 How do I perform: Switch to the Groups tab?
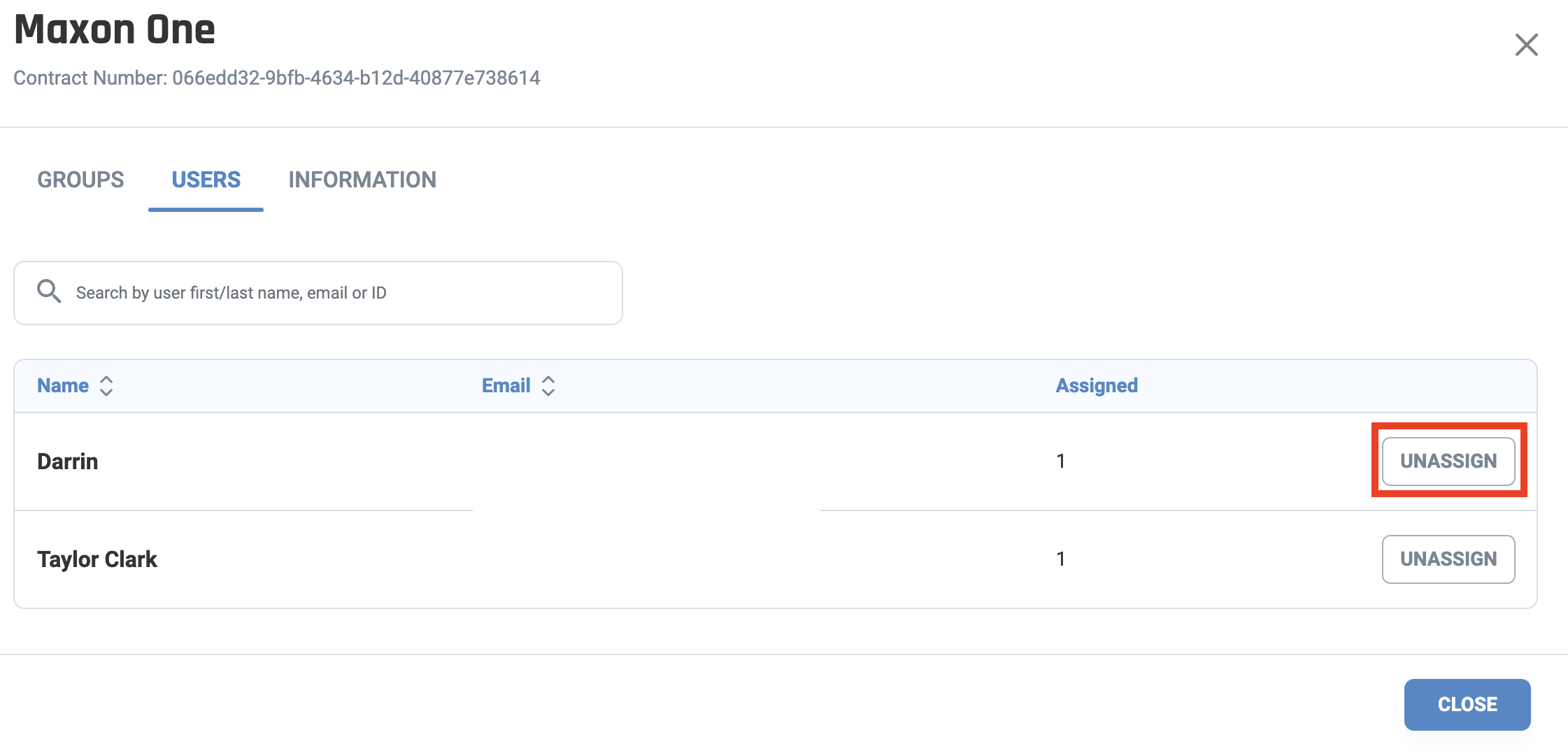(x=80, y=180)
